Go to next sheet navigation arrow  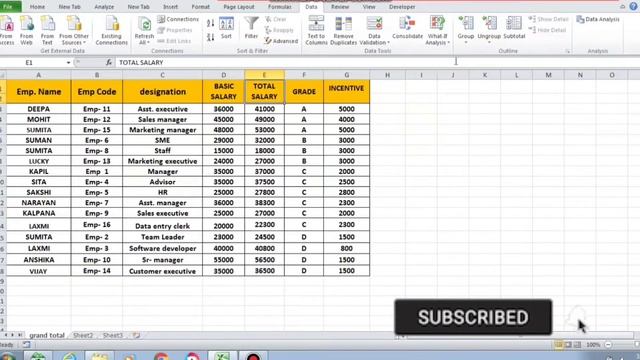13,335
